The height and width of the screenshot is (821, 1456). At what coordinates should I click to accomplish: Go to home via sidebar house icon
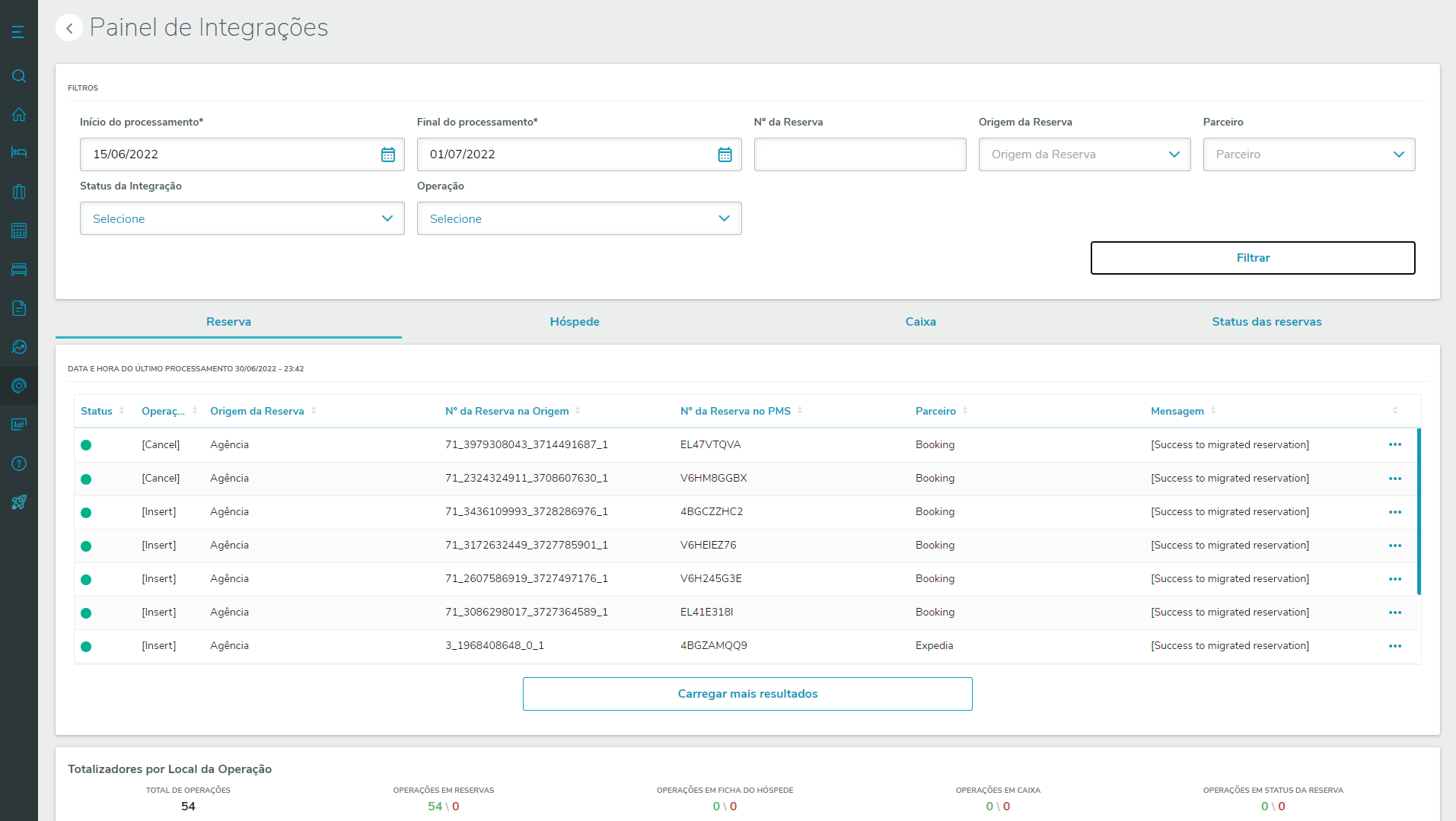(19, 114)
